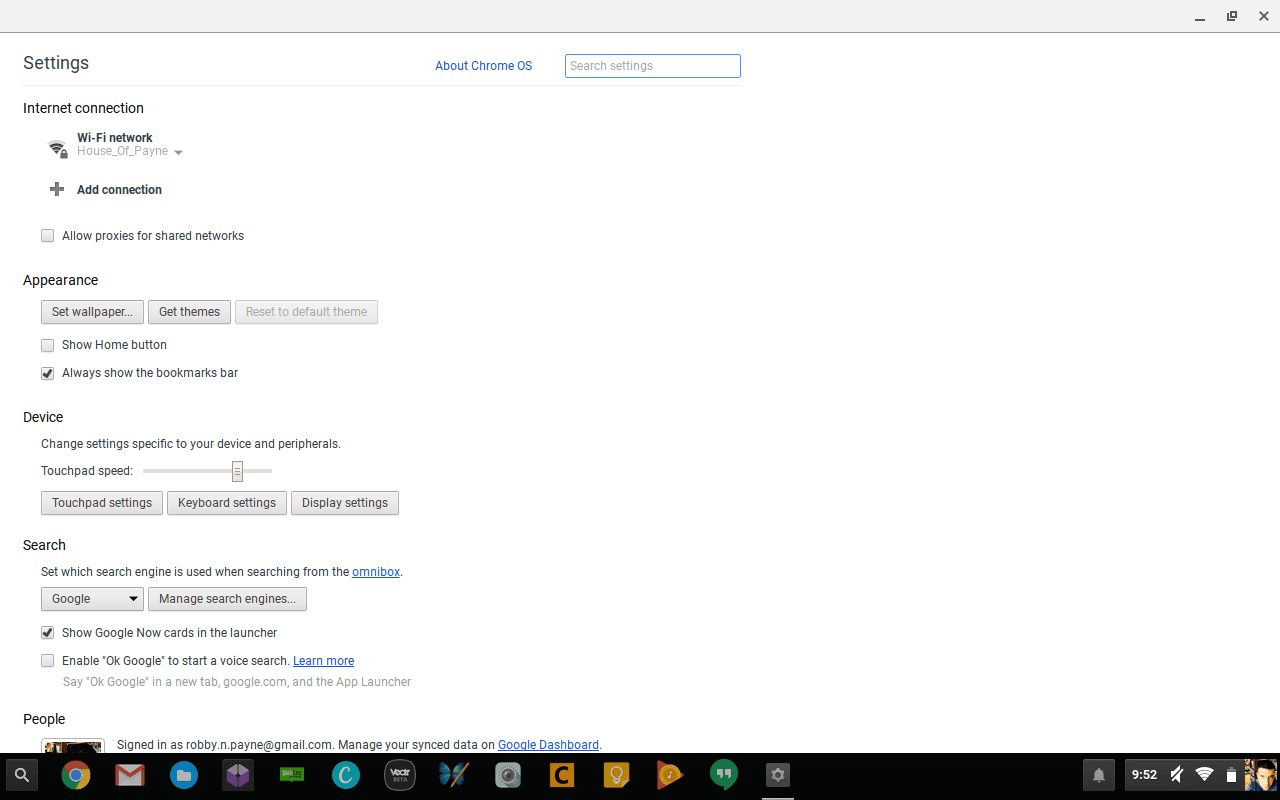The image size is (1280, 800).
Task: Adjust the touchpad speed slider
Action: click(237, 470)
